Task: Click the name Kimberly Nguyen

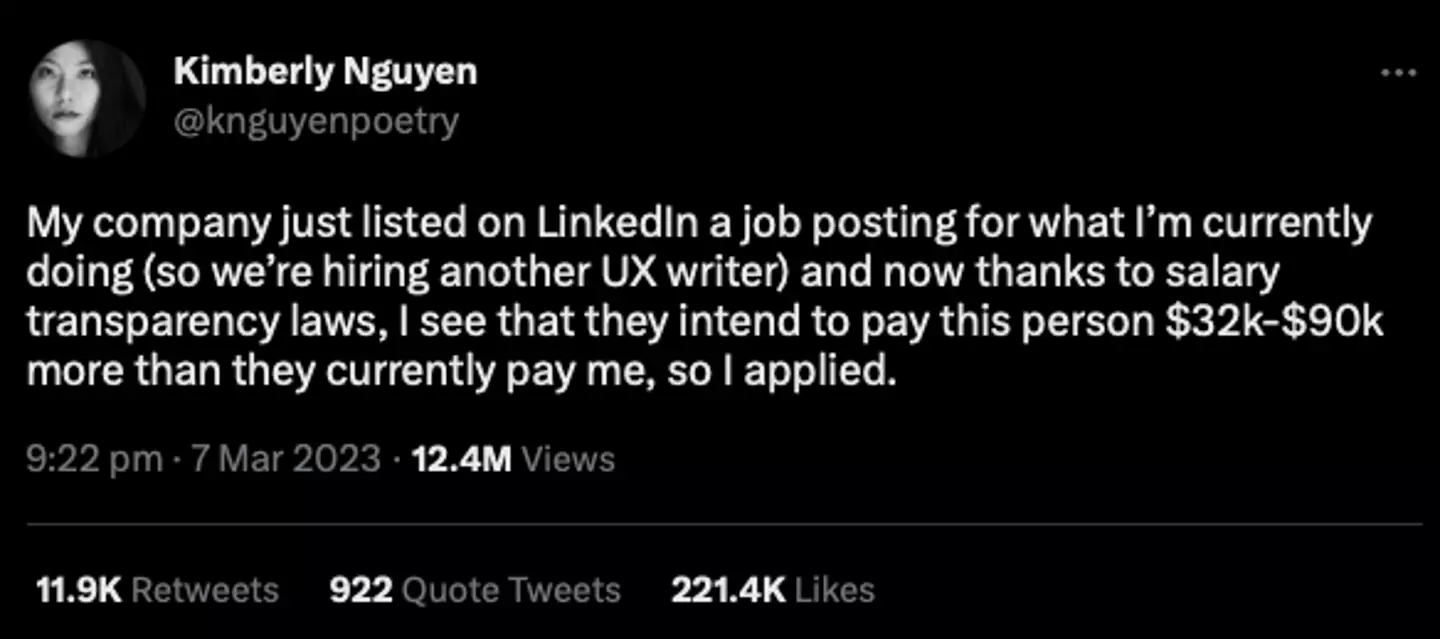Action: coord(325,70)
